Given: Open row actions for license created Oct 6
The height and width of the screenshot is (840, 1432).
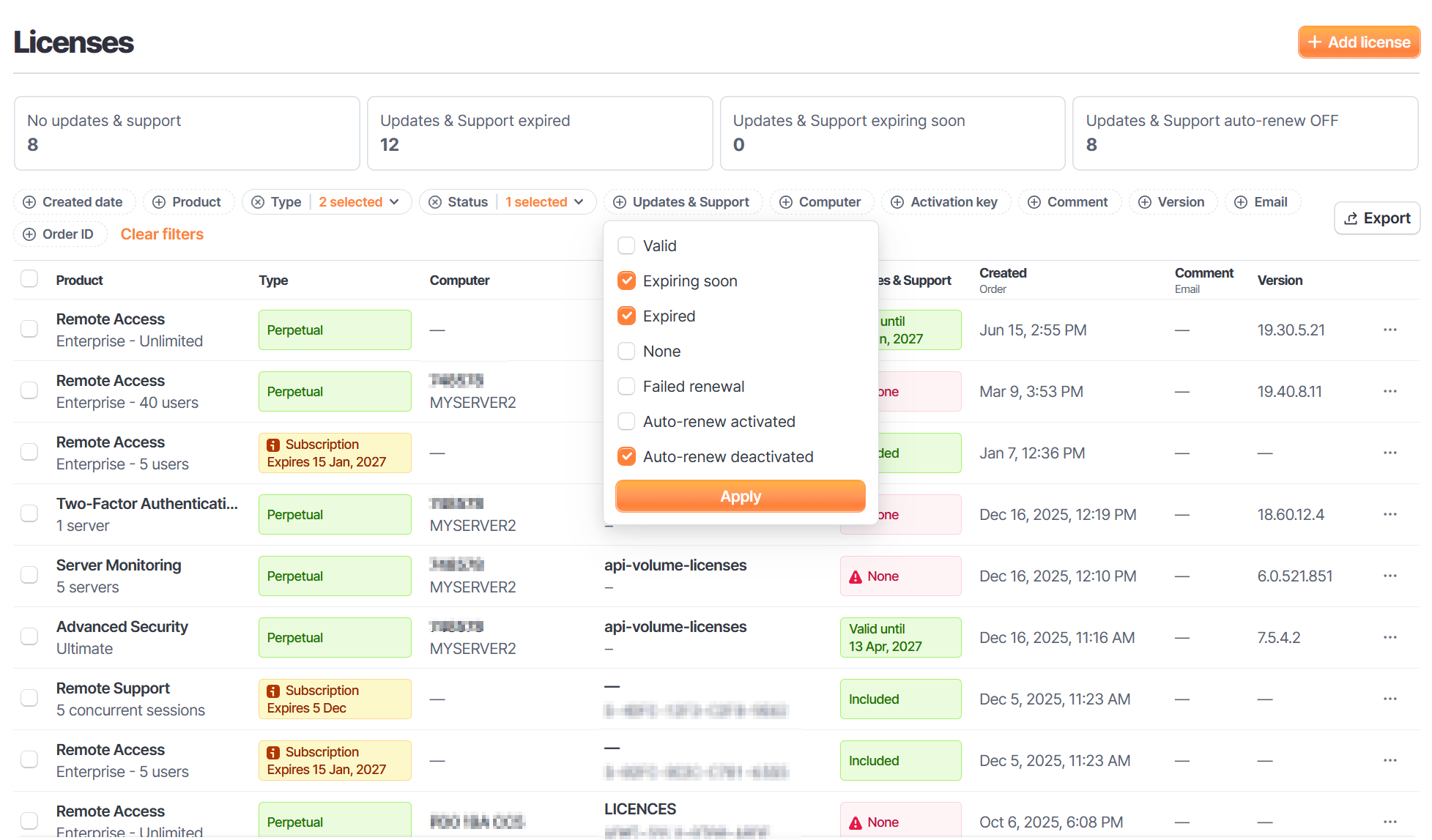Looking at the screenshot, I should click(x=1390, y=822).
